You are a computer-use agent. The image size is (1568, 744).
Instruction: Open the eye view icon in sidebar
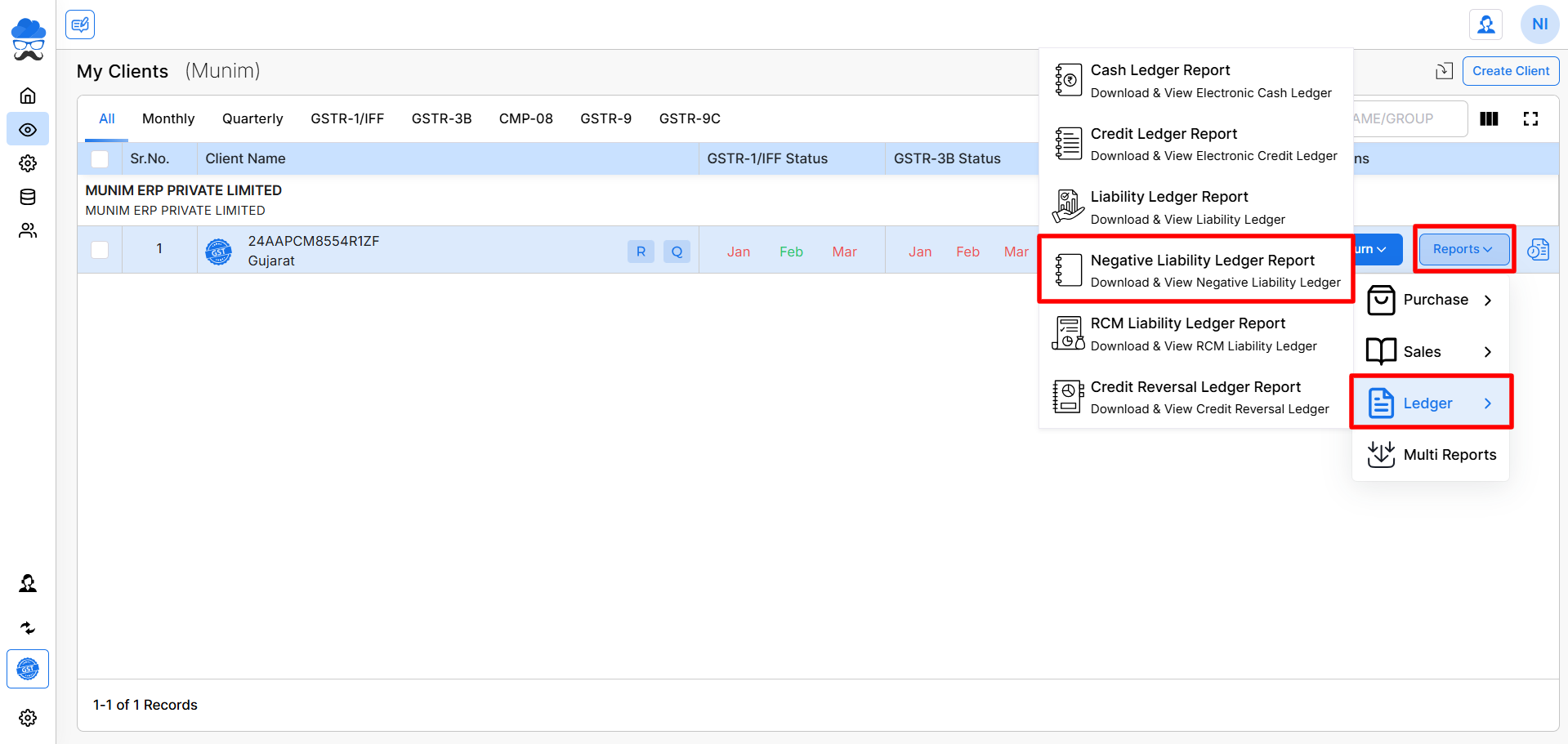(28, 130)
